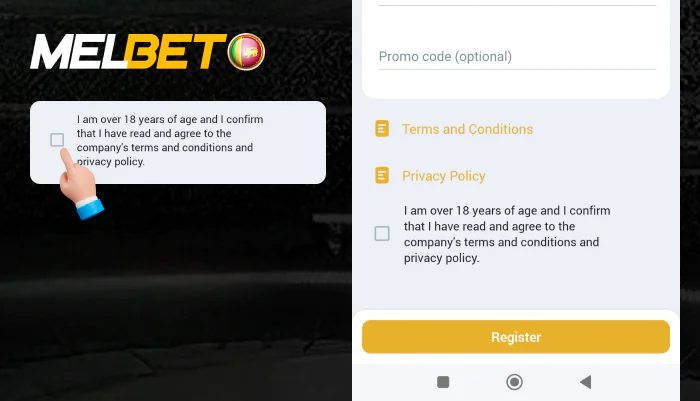
Task: Click the blue sleeve cuff of the hand
Action: coord(90,208)
